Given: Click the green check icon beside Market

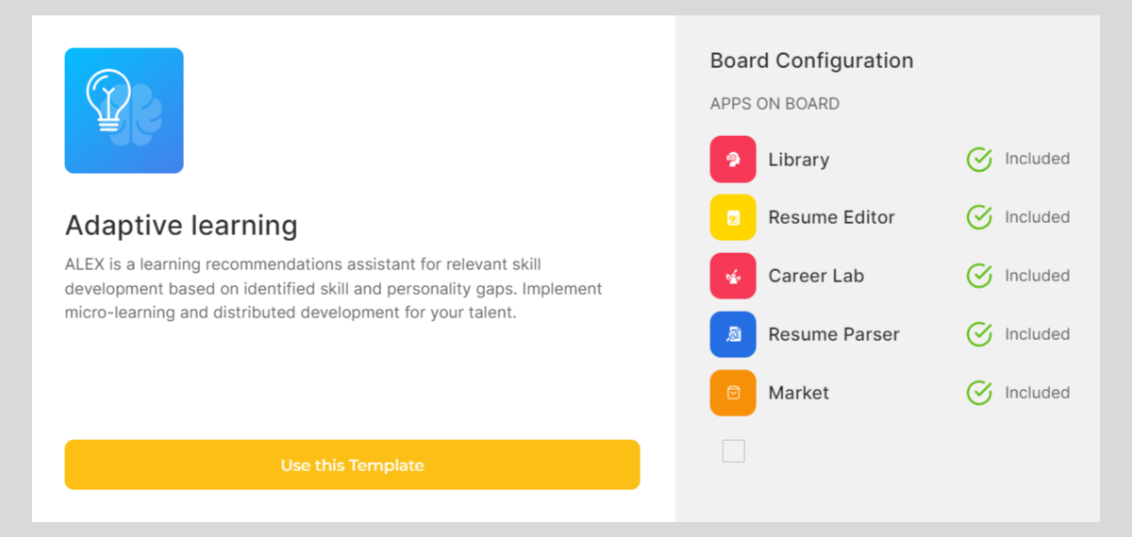Looking at the screenshot, I should (x=979, y=393).
